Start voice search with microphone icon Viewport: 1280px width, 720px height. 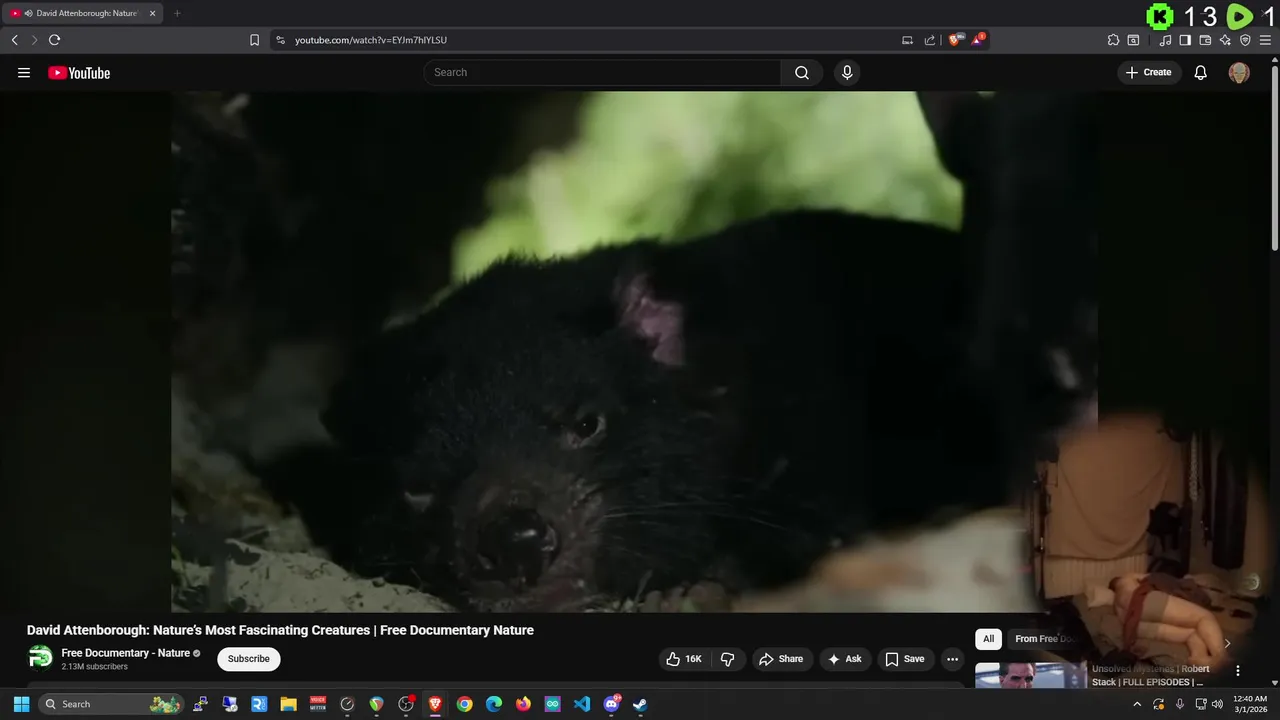847,73
